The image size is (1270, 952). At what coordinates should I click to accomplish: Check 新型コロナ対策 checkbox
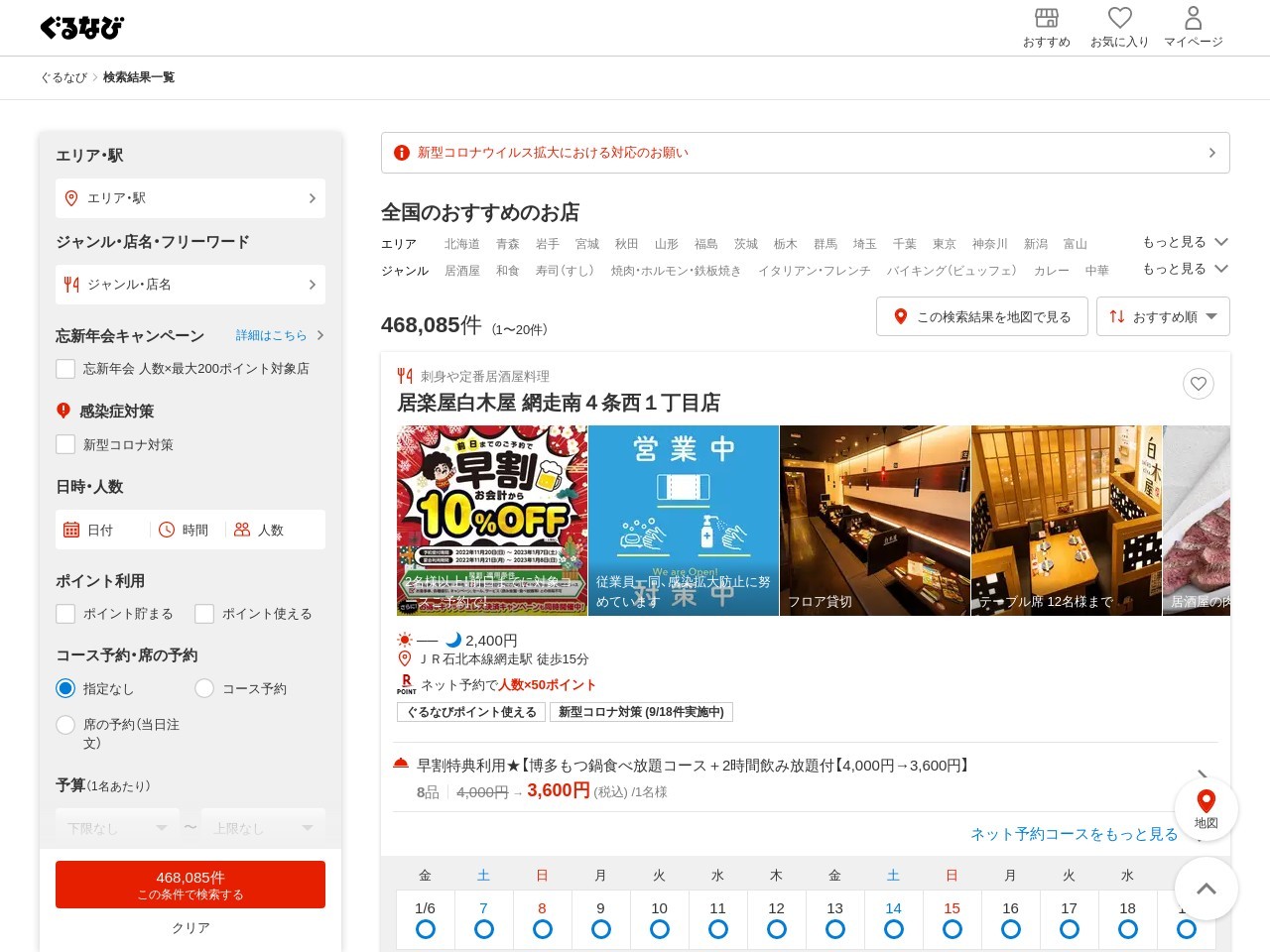click(x=65, y=444)
